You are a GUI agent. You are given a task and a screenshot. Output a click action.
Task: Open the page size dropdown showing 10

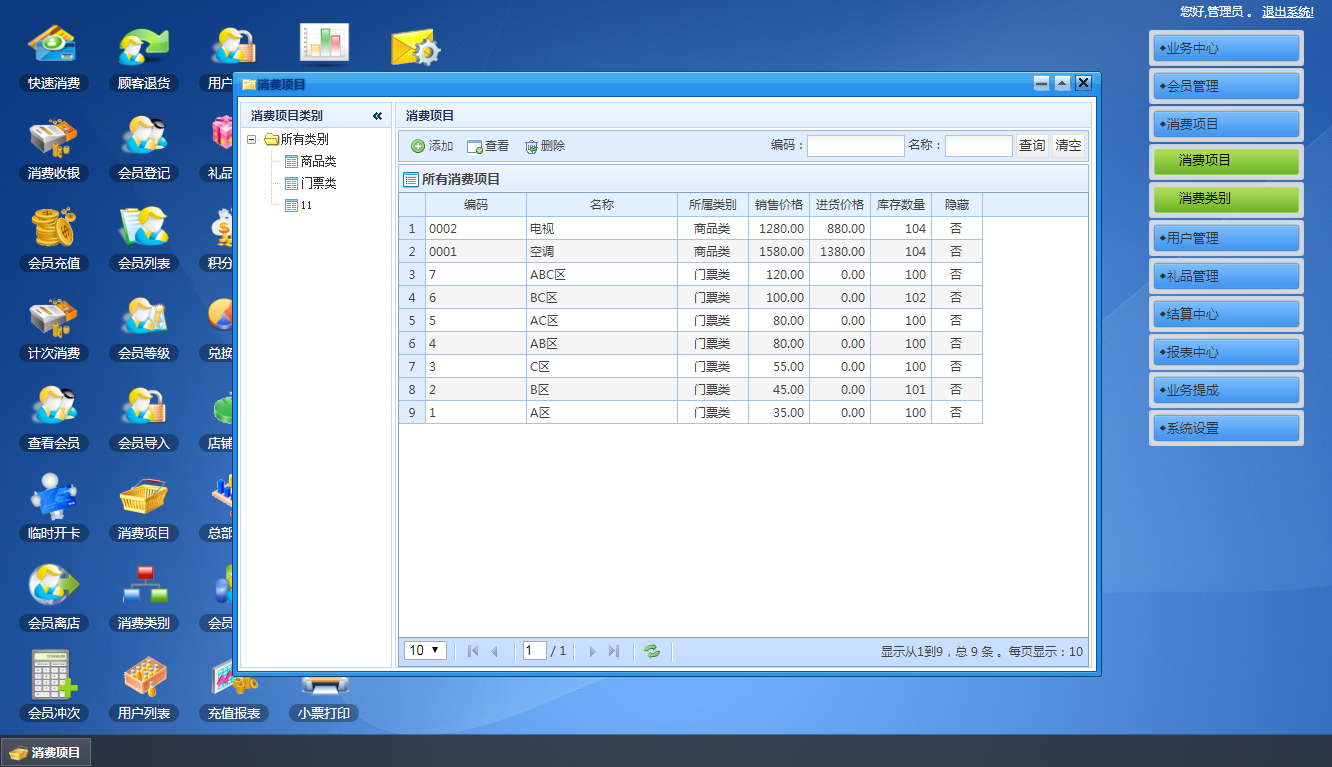pyautogui.click(x=425, y=651)
